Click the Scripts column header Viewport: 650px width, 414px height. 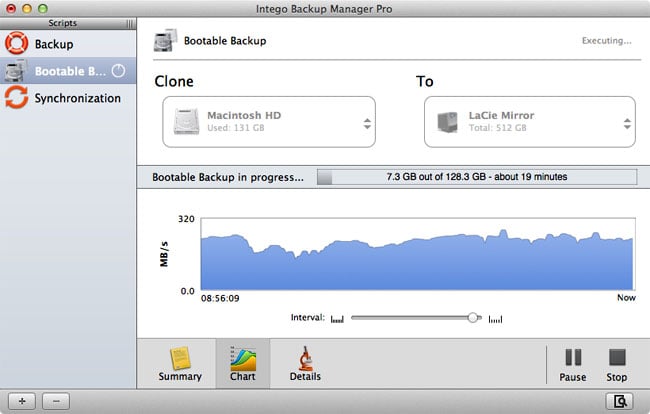63,23
